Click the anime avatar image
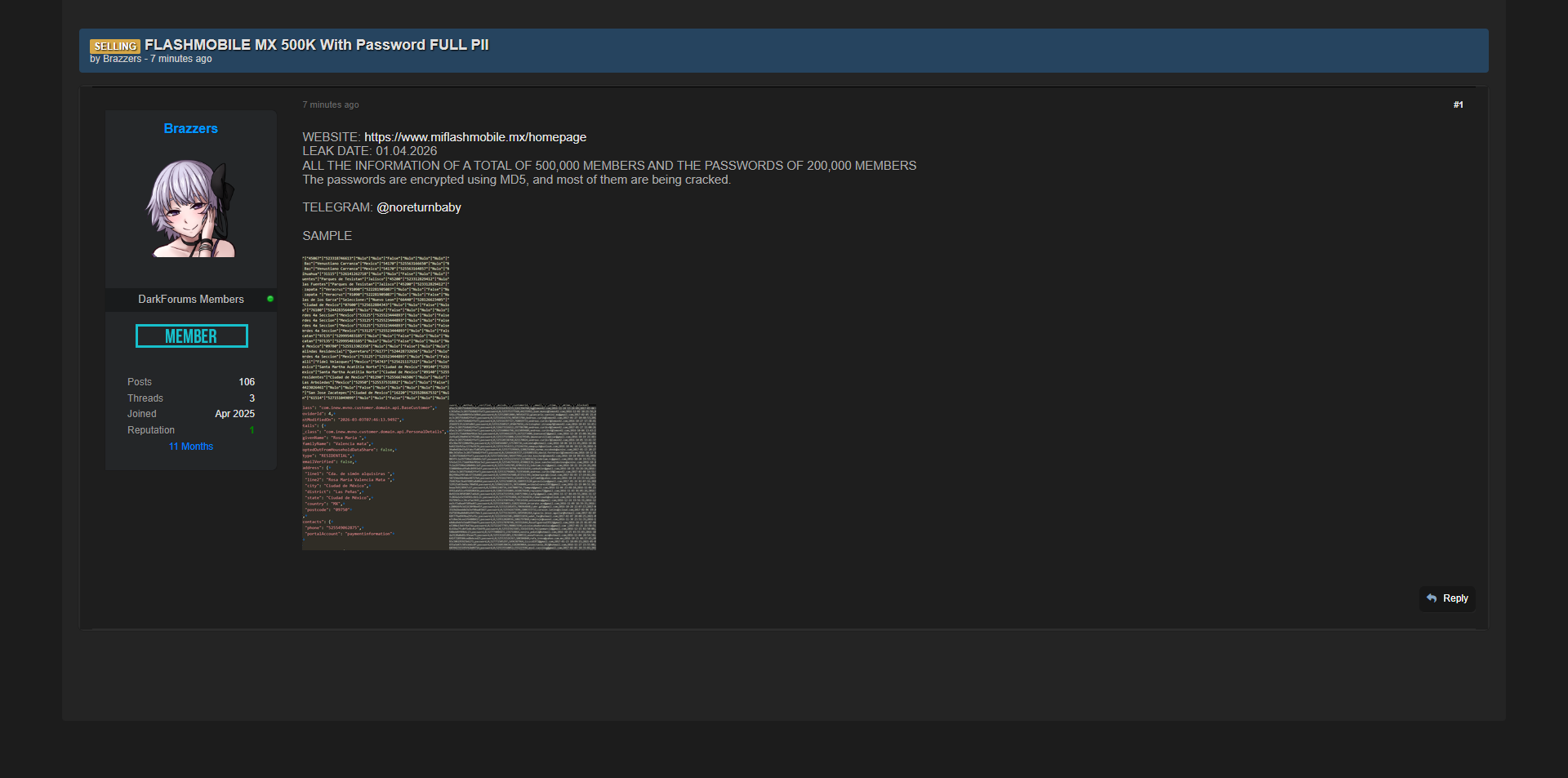This screenshot has height=778, width=1568. coord(191,209)
